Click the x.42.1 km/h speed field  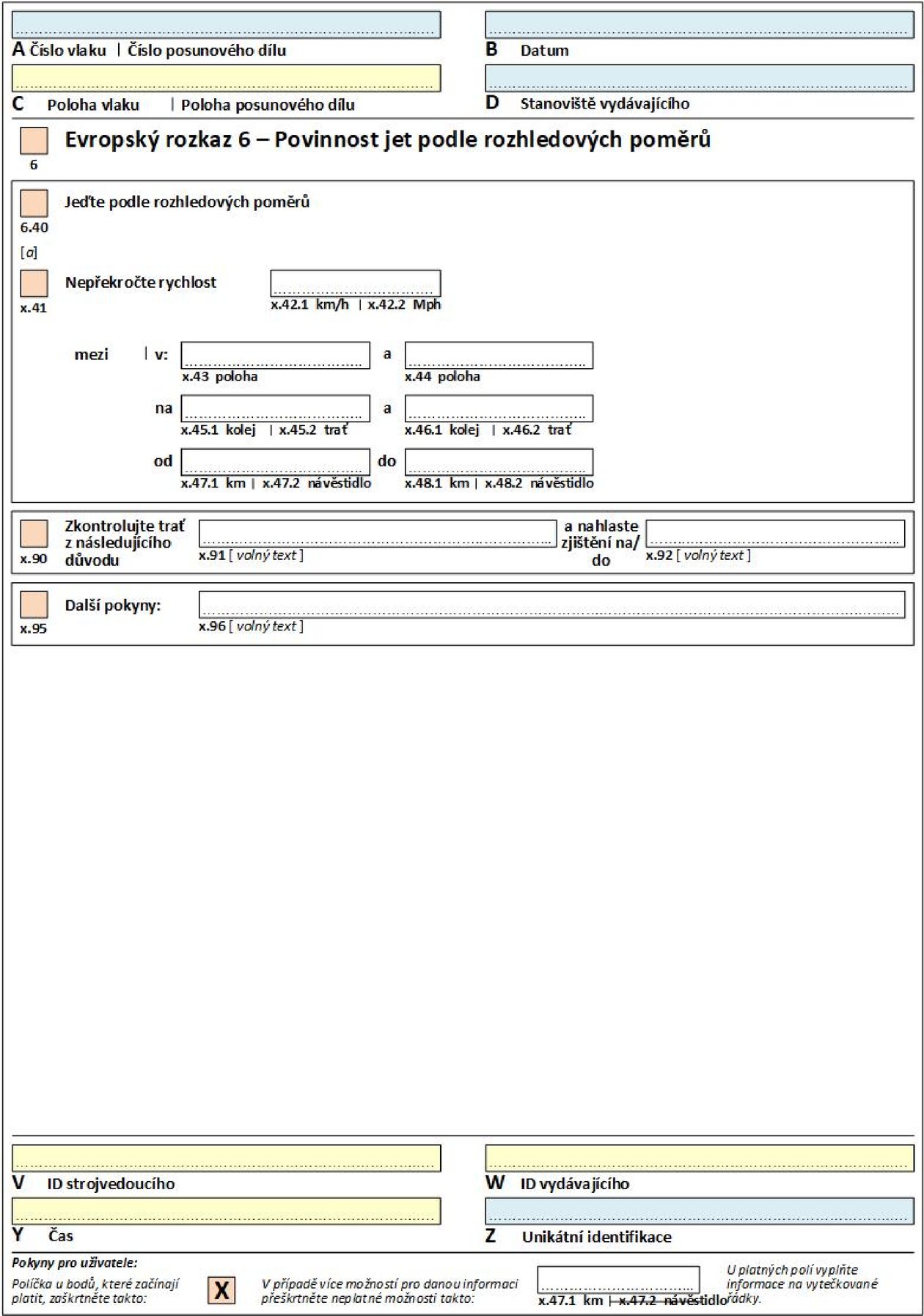355,283
